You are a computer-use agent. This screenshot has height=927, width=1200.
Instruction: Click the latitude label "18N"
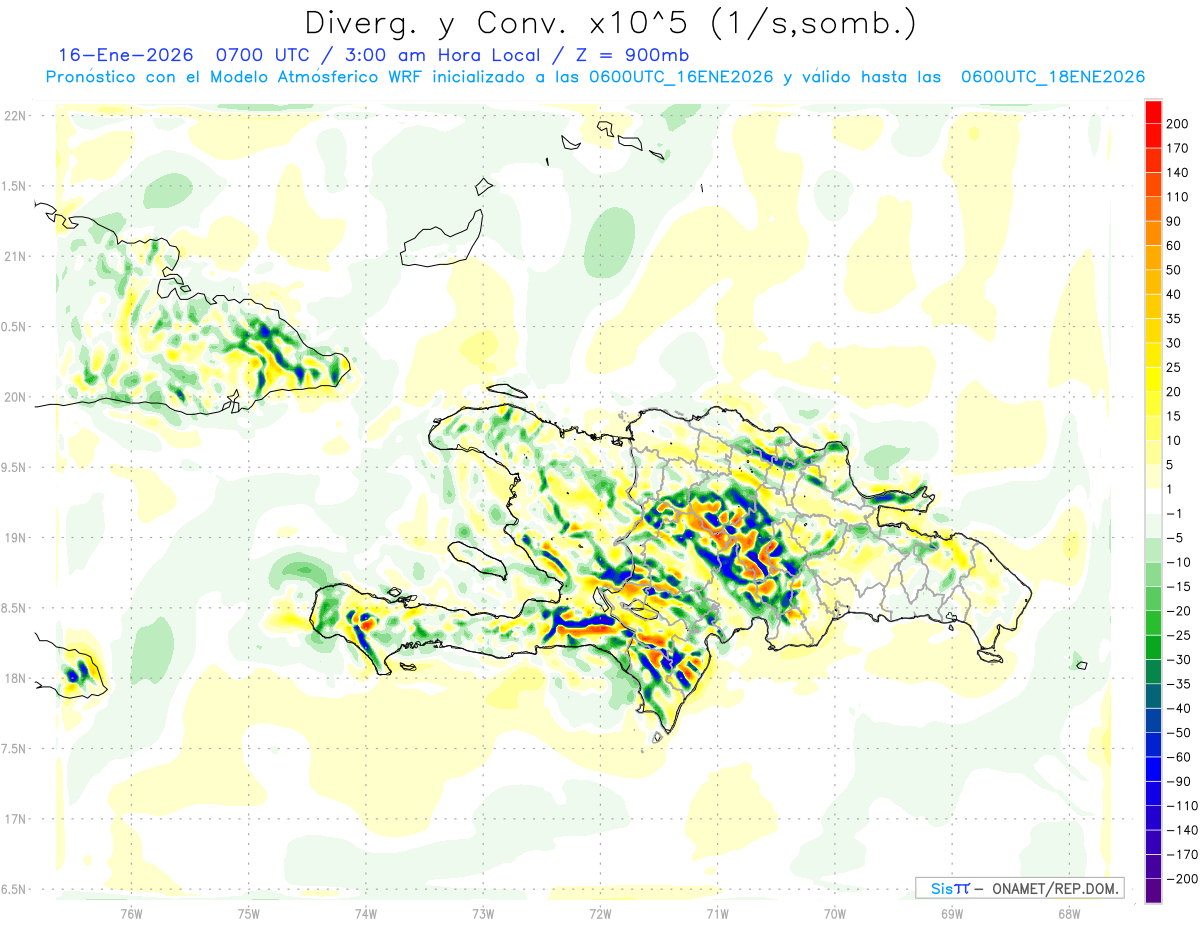pos(15,679)
